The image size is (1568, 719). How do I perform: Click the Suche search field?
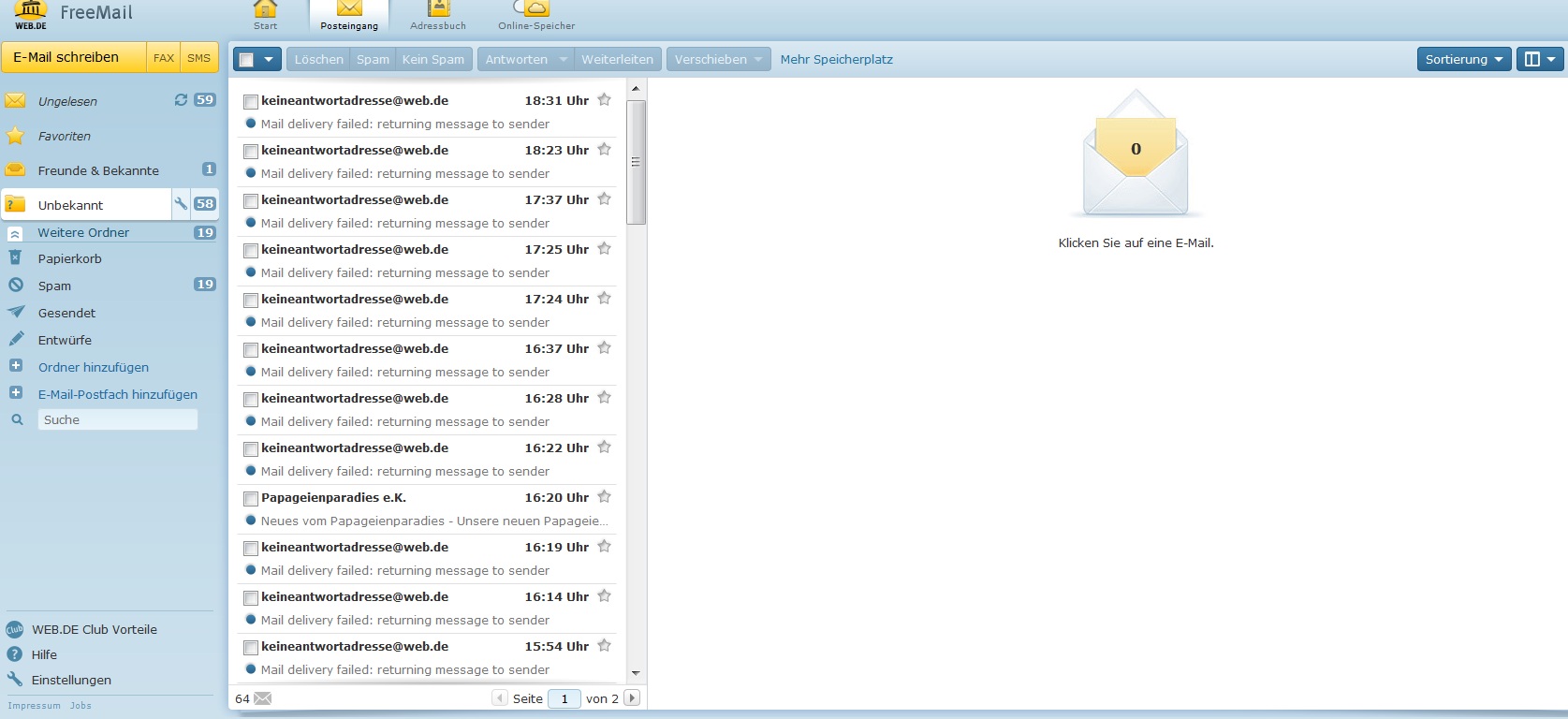click(x=117, y=419)
